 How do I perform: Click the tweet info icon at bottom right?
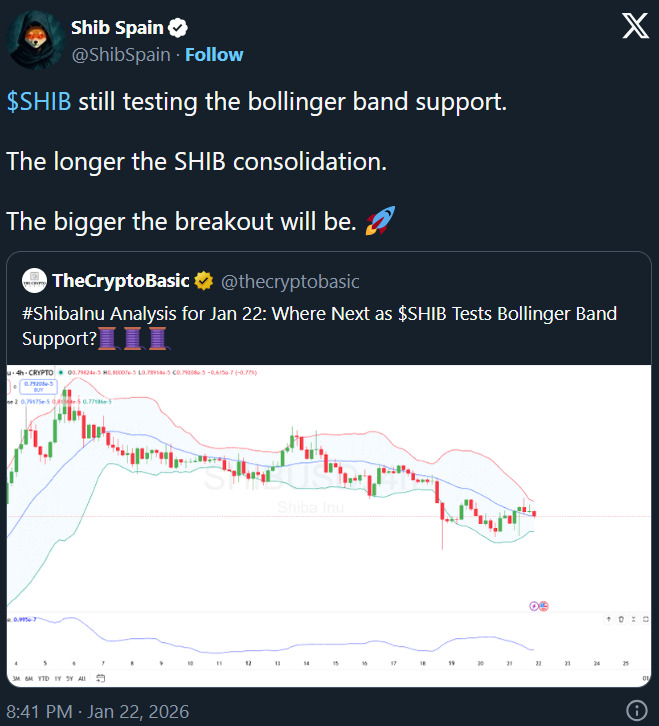(636, 710)
